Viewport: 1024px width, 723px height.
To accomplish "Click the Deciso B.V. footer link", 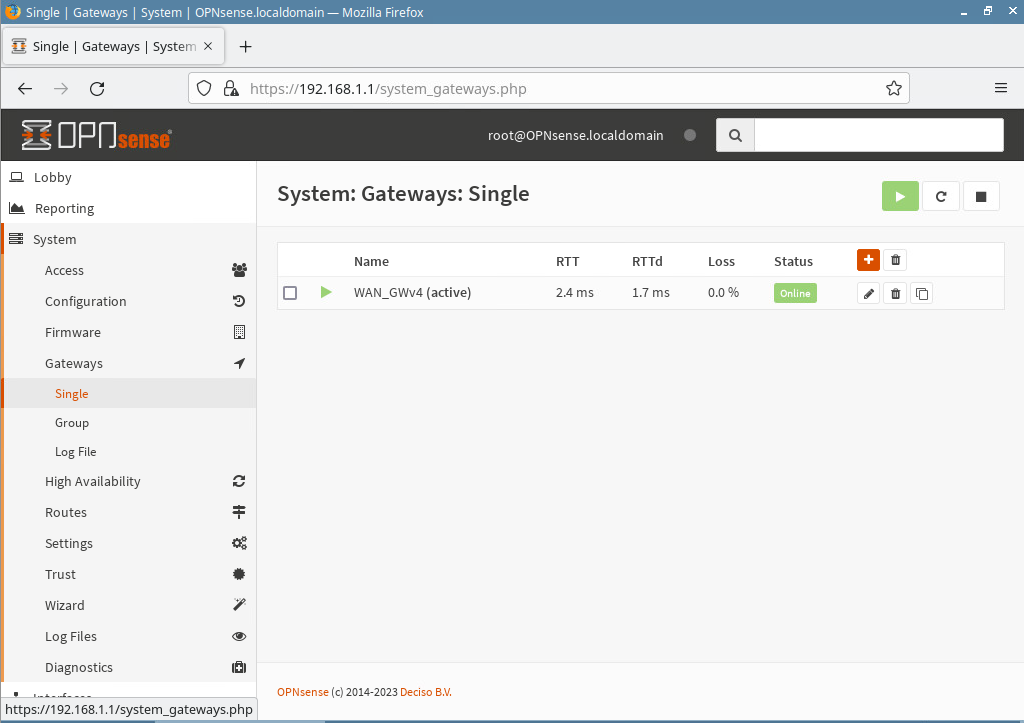I will pos(426,692).
